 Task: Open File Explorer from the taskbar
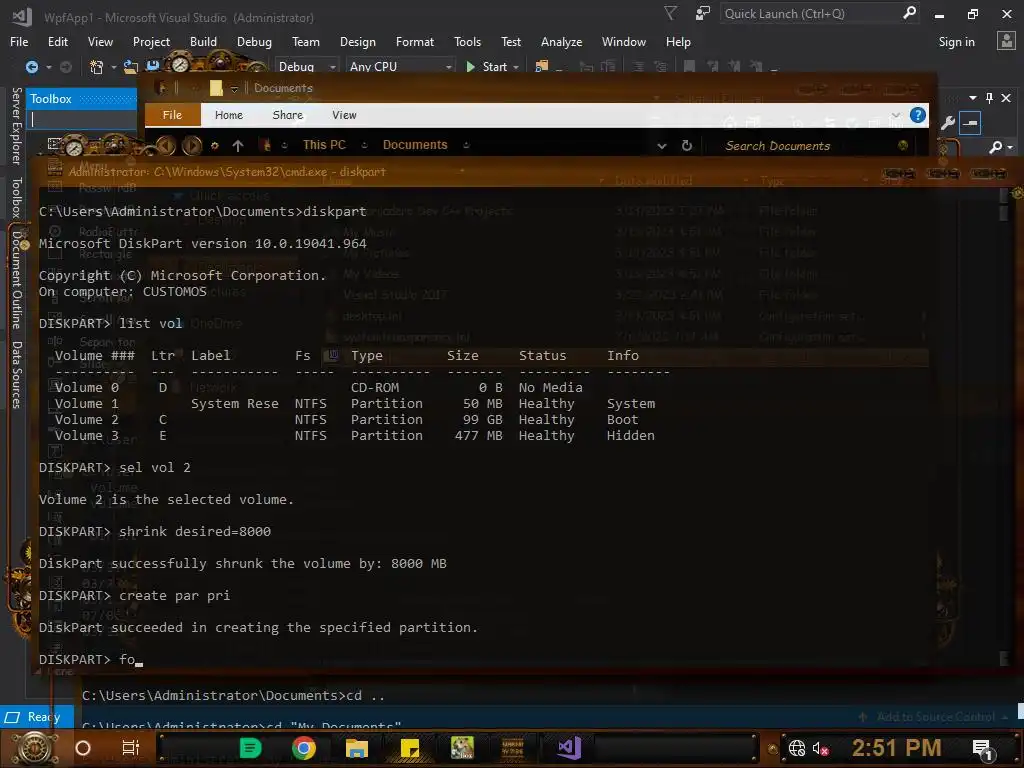357,748
